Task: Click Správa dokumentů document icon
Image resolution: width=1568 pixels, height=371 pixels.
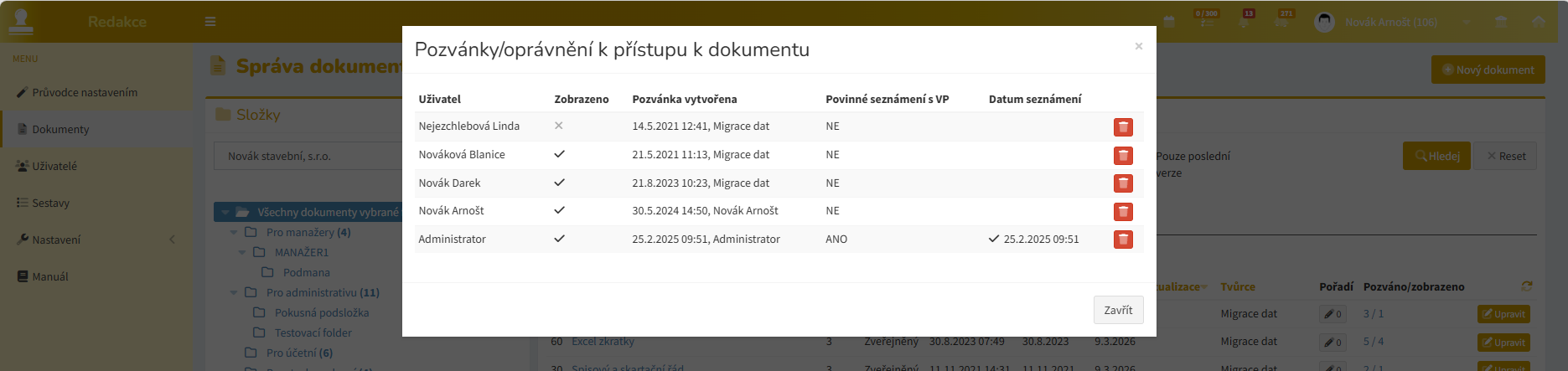Action: pos(218,65)
